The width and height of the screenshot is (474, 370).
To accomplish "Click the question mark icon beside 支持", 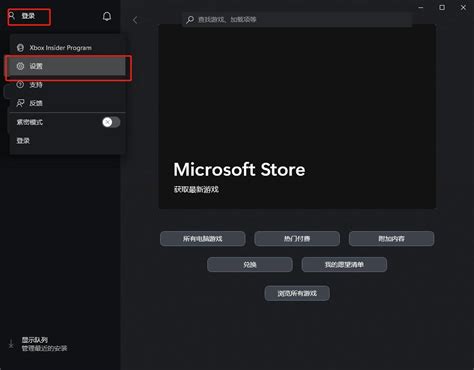I will click(20, 84).
